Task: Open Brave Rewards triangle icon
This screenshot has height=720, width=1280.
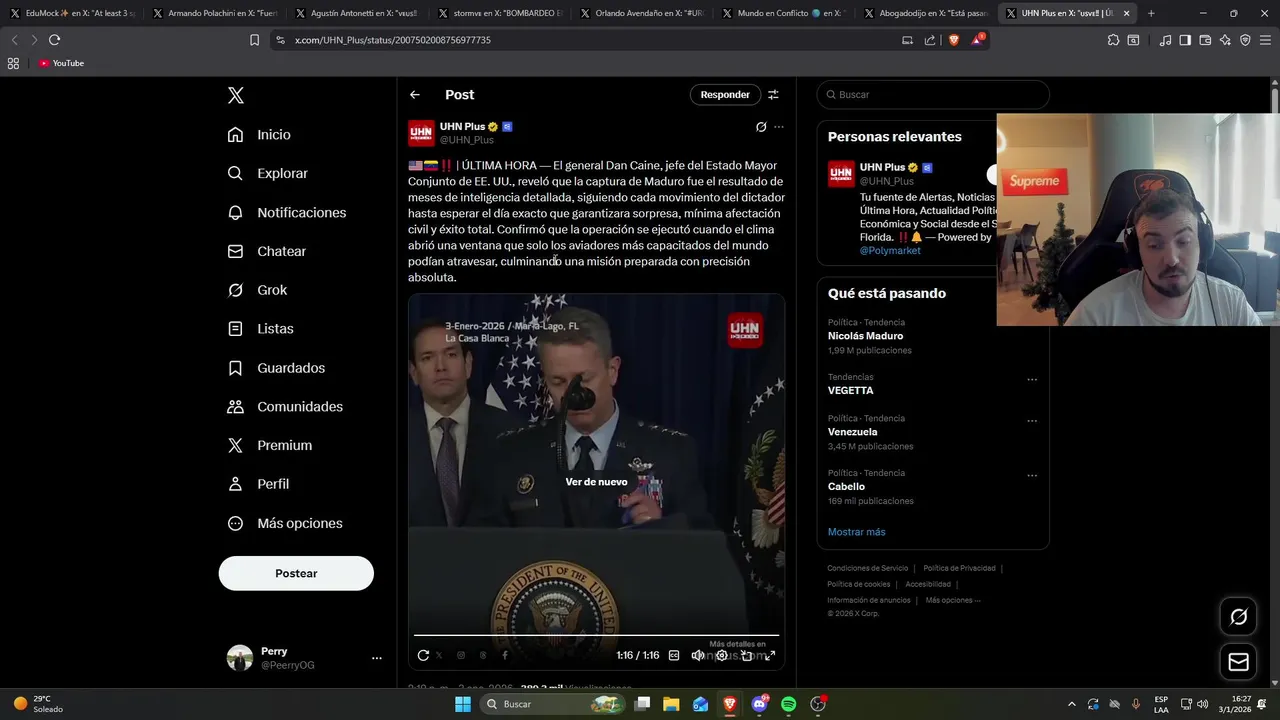Action: (x=978, y=40)
